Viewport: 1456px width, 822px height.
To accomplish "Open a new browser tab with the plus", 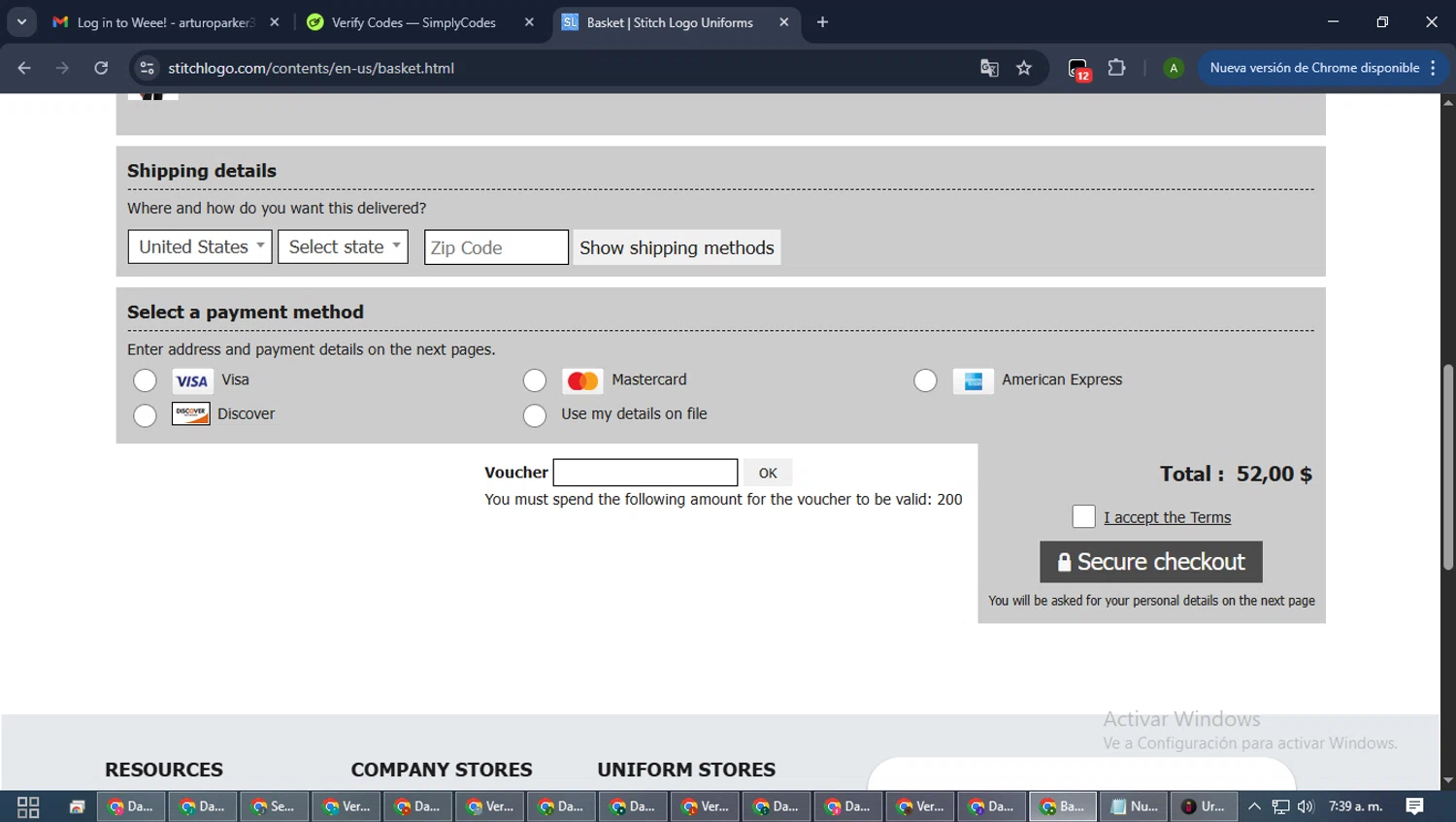I will click(x=822, y=22).
